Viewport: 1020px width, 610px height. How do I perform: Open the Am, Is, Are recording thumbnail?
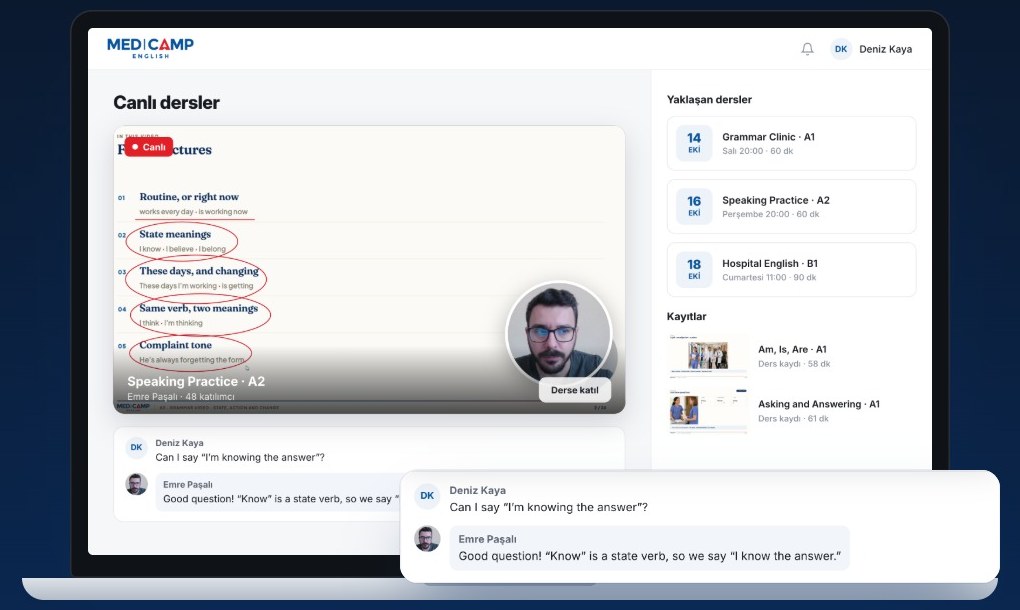tap(708, 356)
